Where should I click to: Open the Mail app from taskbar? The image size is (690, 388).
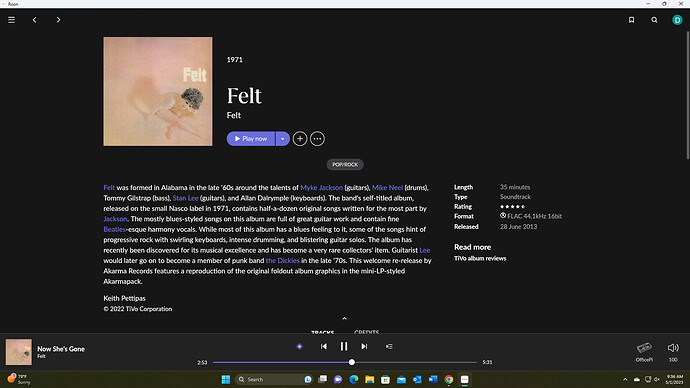click(401, 379)
